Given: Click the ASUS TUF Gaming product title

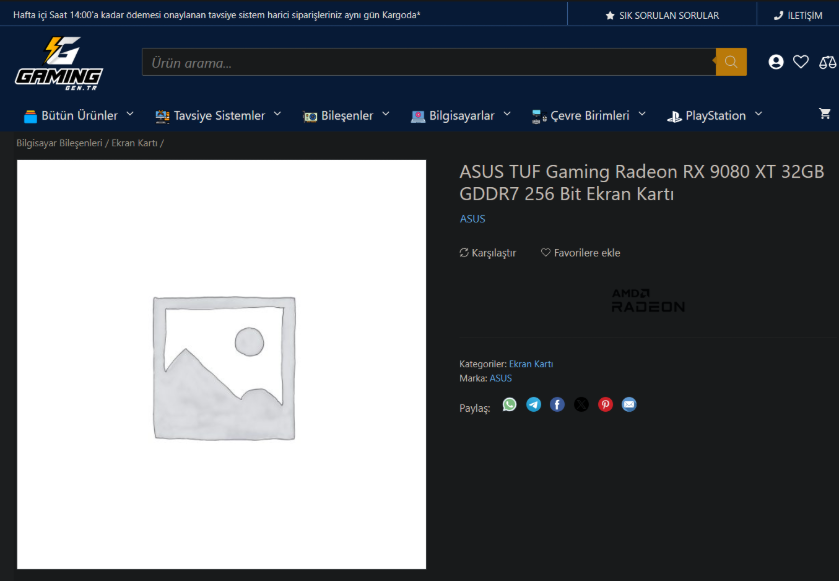Looking at the screenshot, I should 642,182.
